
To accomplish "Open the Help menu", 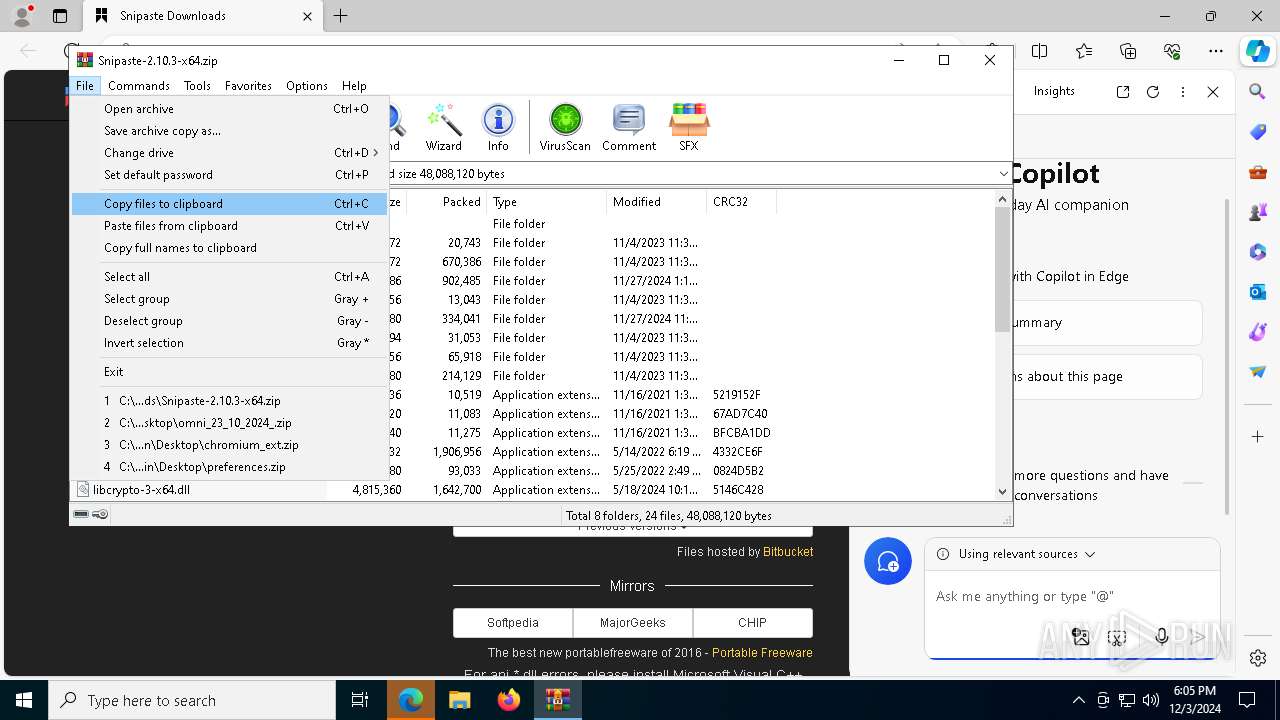I will 354,86.
